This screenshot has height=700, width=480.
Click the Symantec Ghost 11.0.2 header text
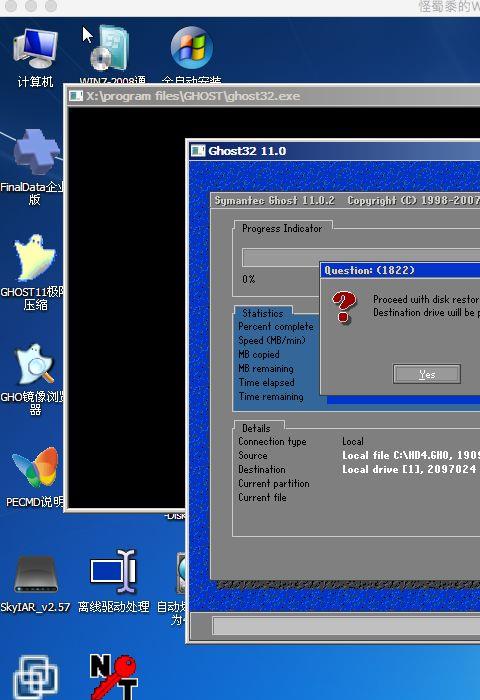coord(275,200)
